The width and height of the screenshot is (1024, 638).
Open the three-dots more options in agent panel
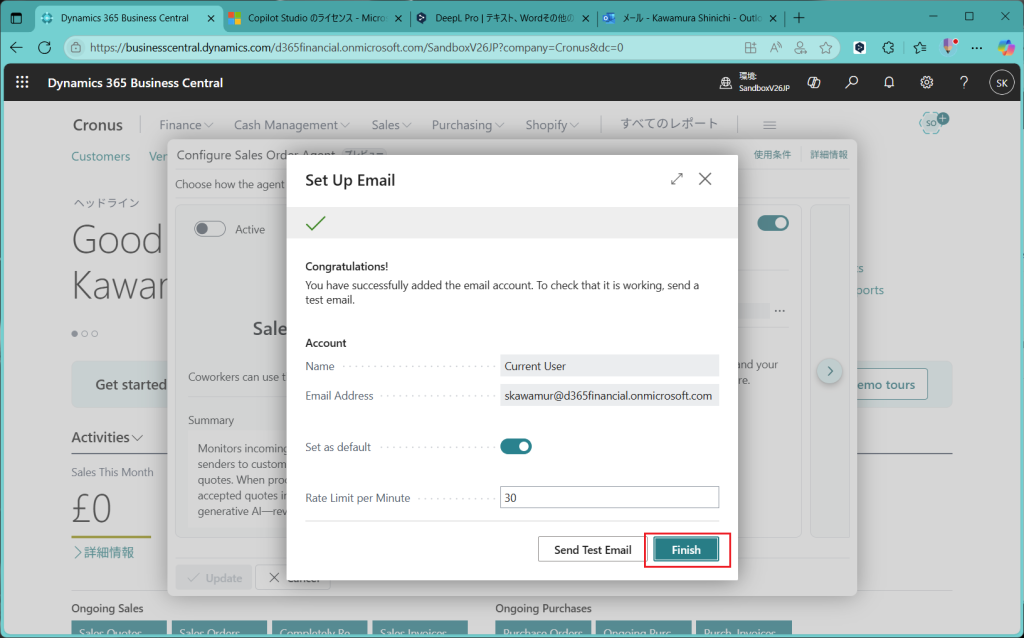(780, 311)
